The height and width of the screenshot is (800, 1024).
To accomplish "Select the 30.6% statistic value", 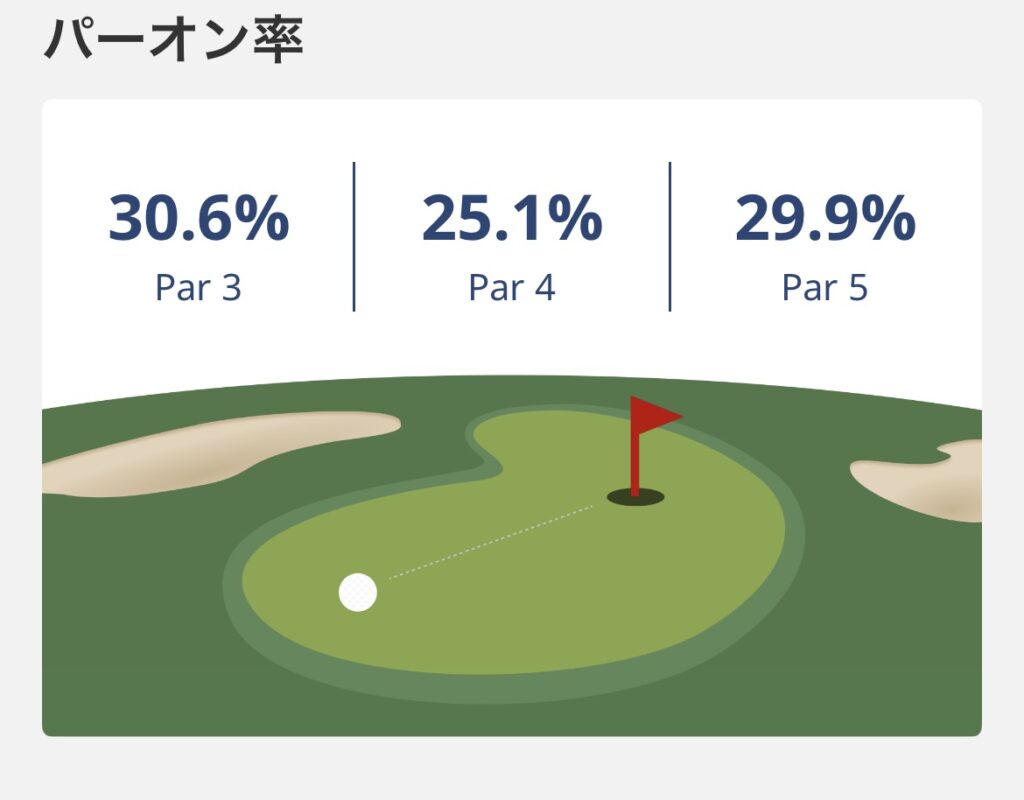I will point(198,219).
